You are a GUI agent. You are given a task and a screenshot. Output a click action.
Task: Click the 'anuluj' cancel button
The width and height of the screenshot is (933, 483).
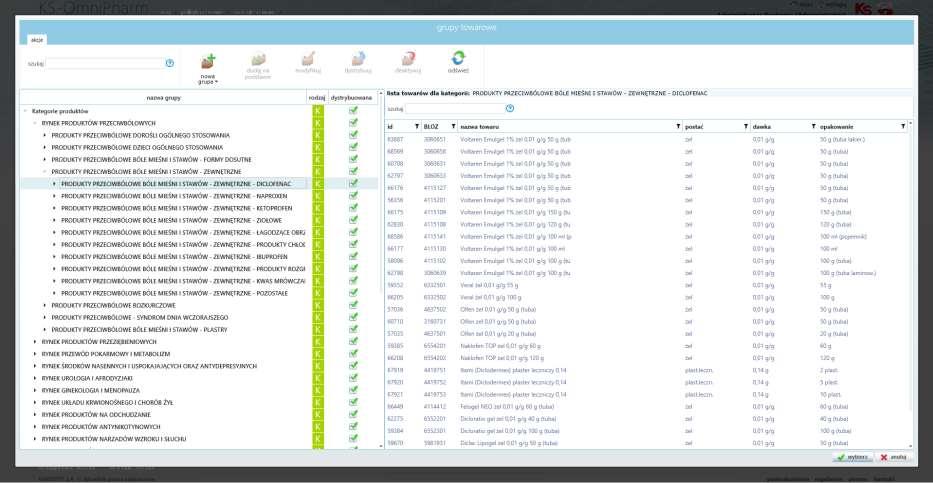[893, 457]
